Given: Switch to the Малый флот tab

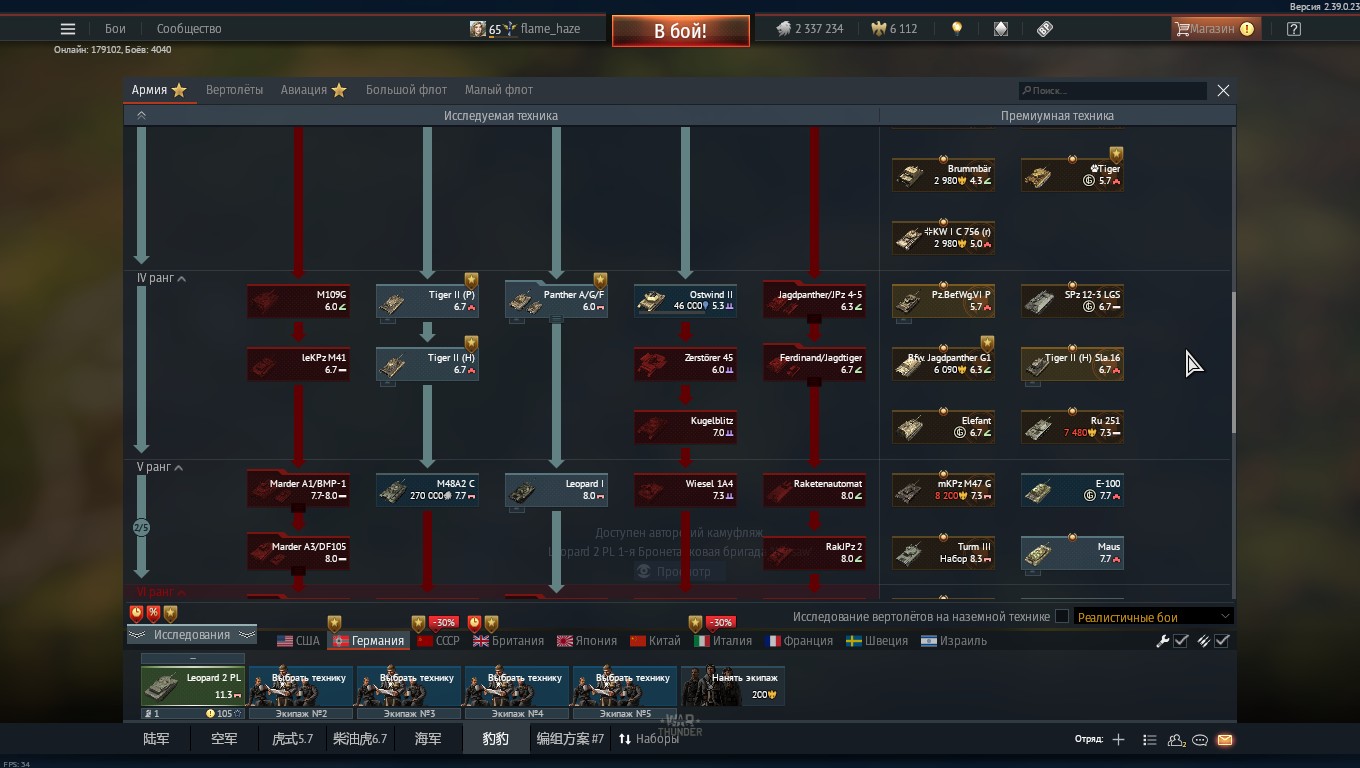Looking at the screenshot, I should click(499, 90).
